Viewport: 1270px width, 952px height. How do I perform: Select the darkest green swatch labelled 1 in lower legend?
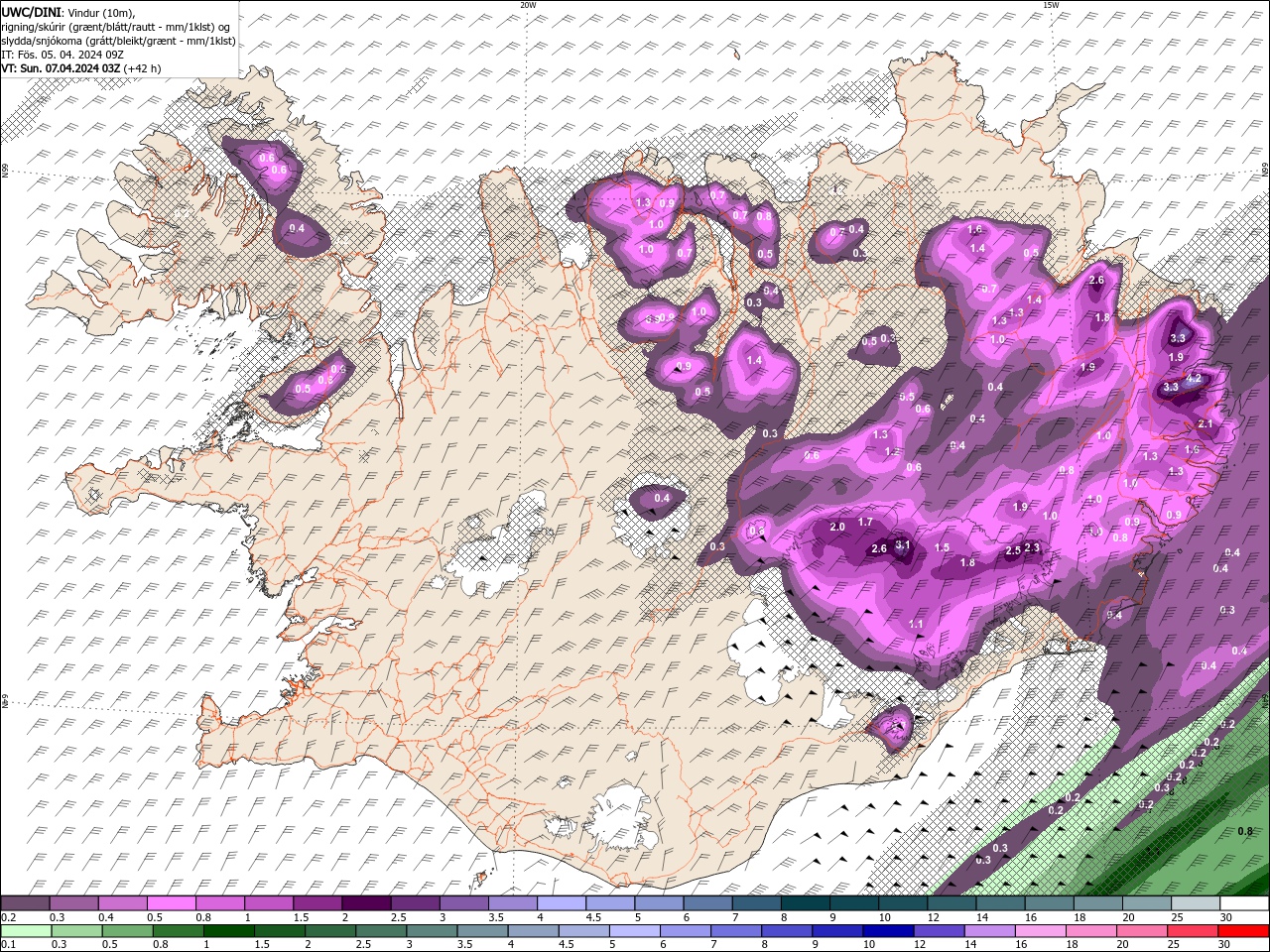point(227,931)
